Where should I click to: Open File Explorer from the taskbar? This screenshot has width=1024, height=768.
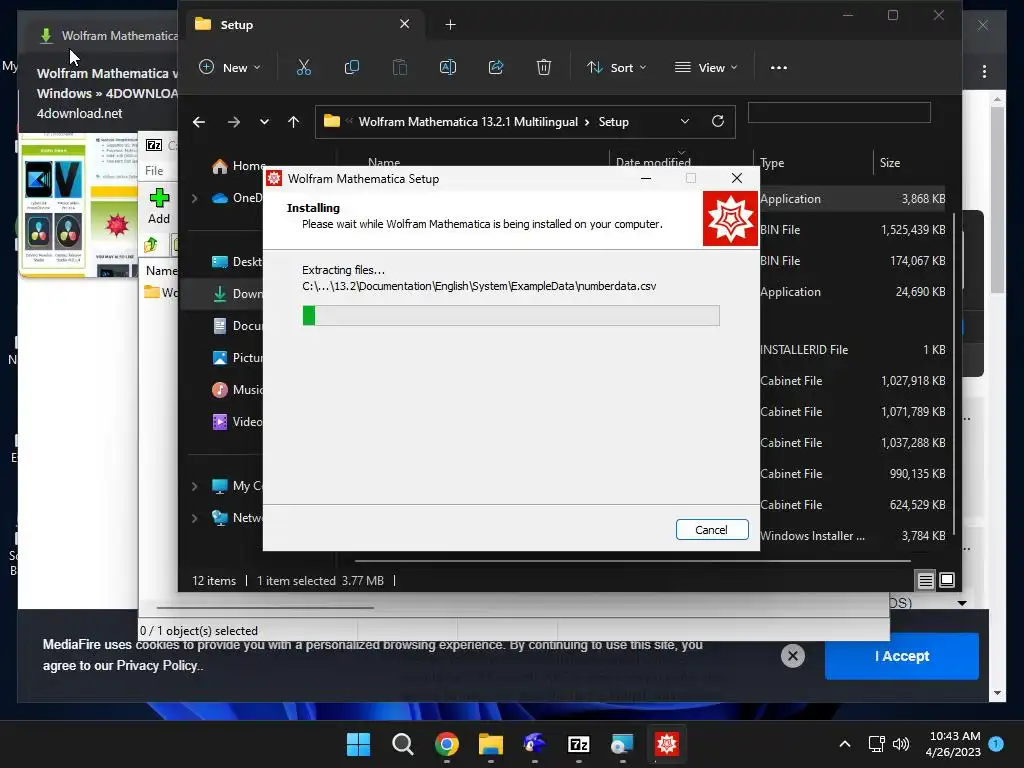tap(490, 744)
